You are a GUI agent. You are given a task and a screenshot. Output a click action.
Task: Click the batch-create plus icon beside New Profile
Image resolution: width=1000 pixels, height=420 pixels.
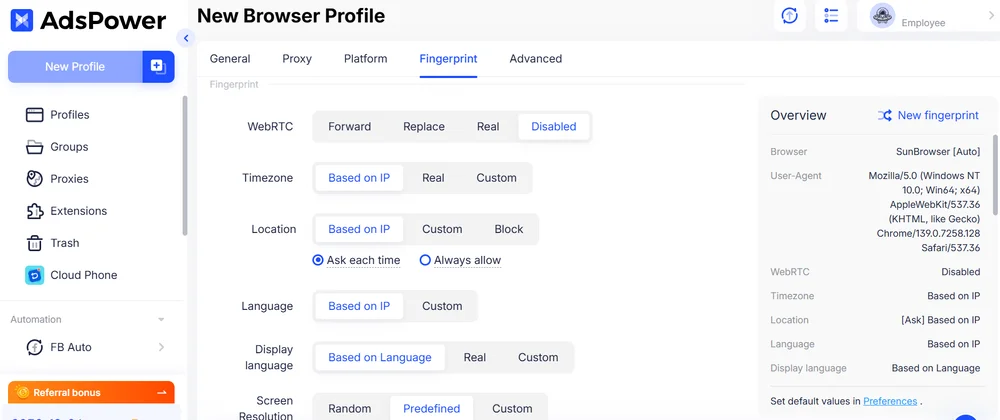(157, 67)
